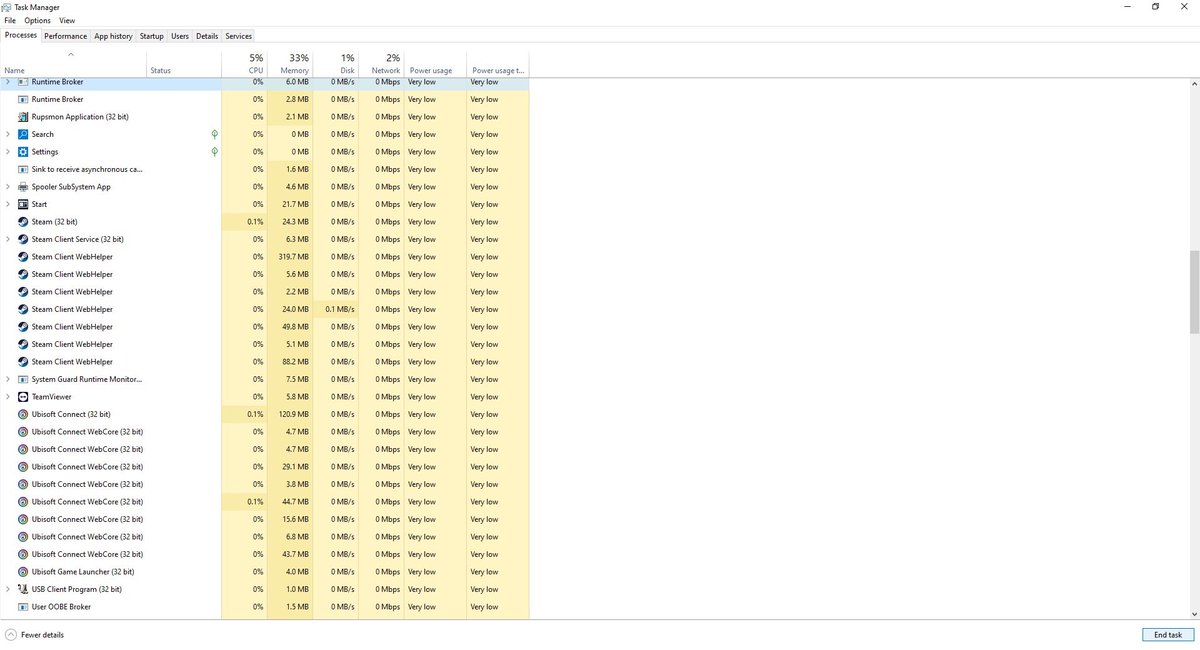Select the Processes tab
Screen dimensions: 1200x650
tap(21, 35)
